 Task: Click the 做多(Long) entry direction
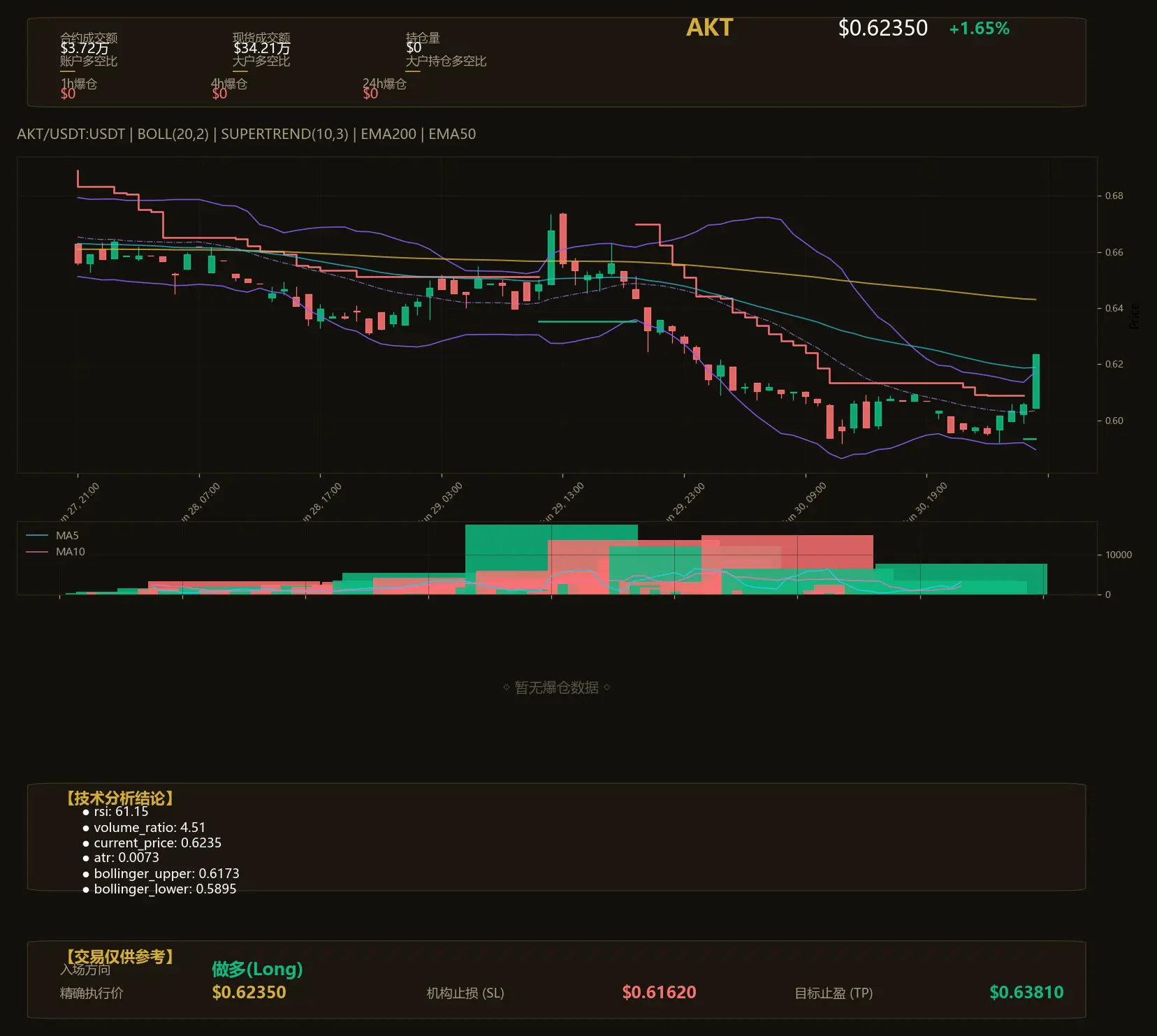click(257, 969)
